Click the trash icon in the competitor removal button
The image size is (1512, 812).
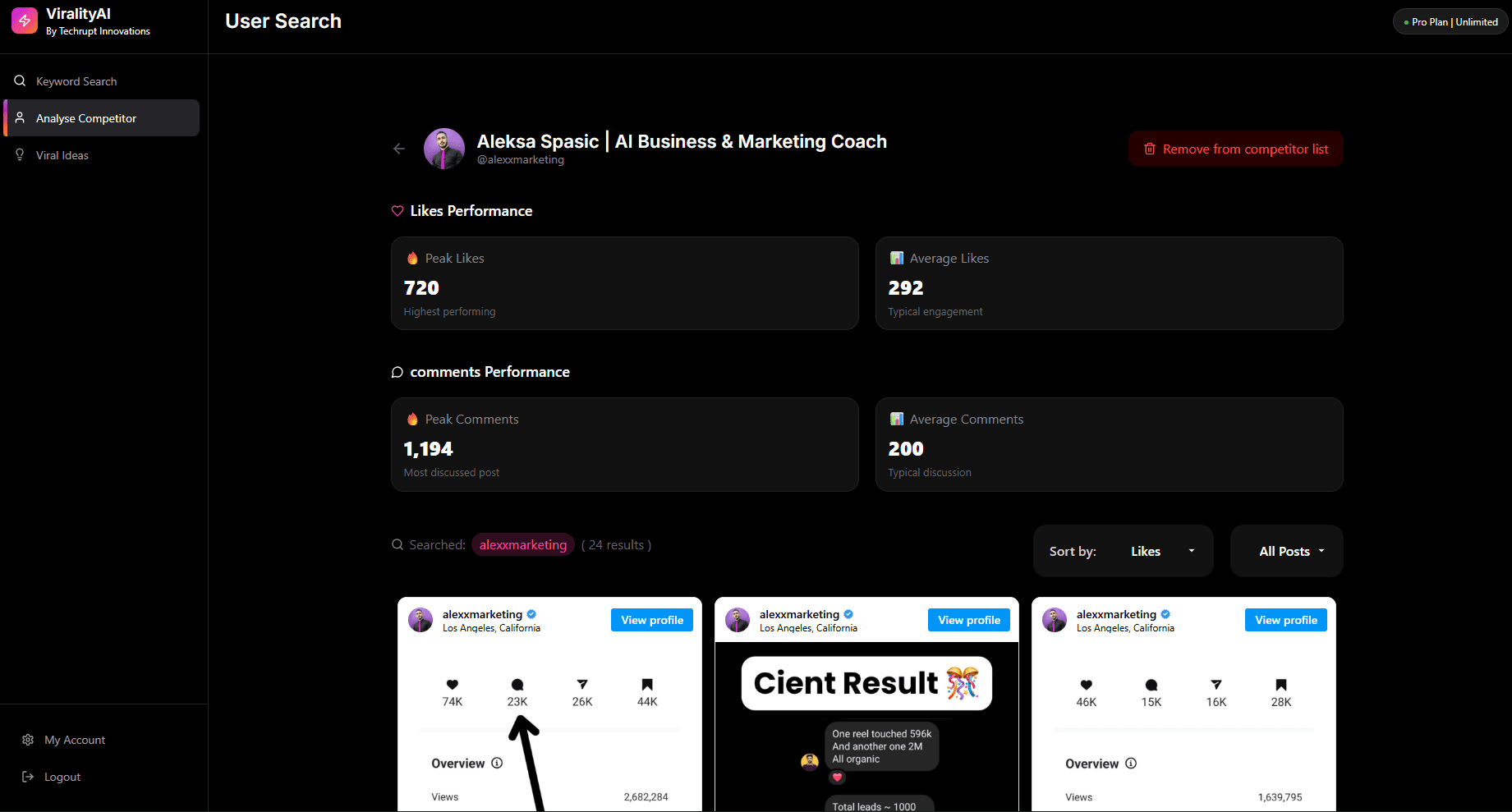click(x=1150, y=149)
